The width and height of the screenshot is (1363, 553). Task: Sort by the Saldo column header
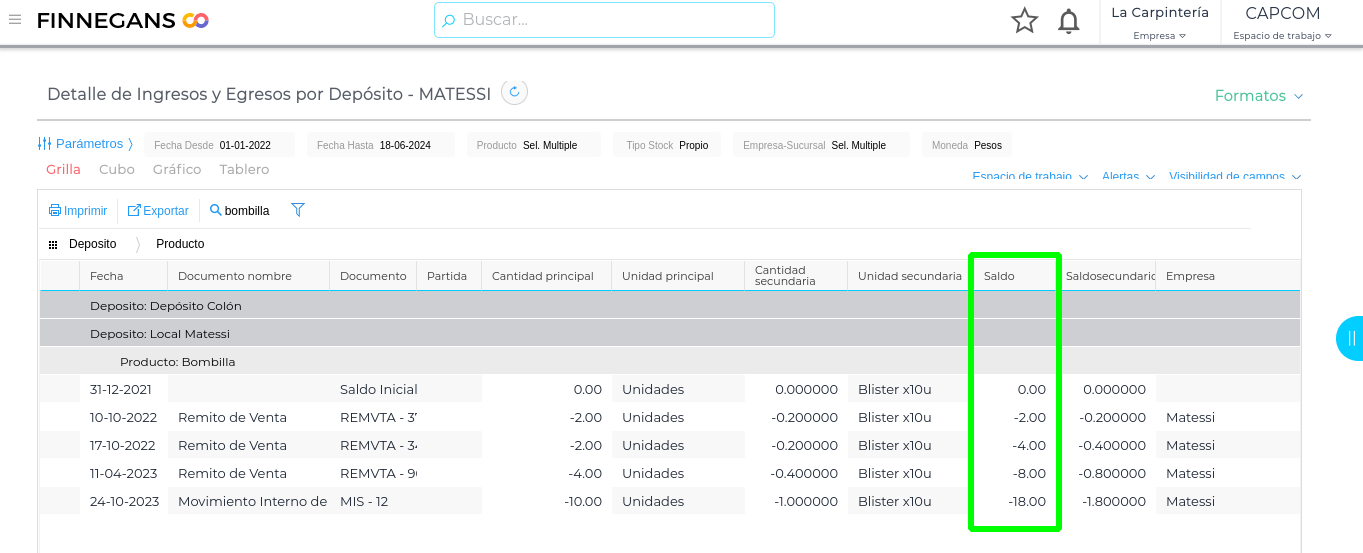pos(1000,276)
